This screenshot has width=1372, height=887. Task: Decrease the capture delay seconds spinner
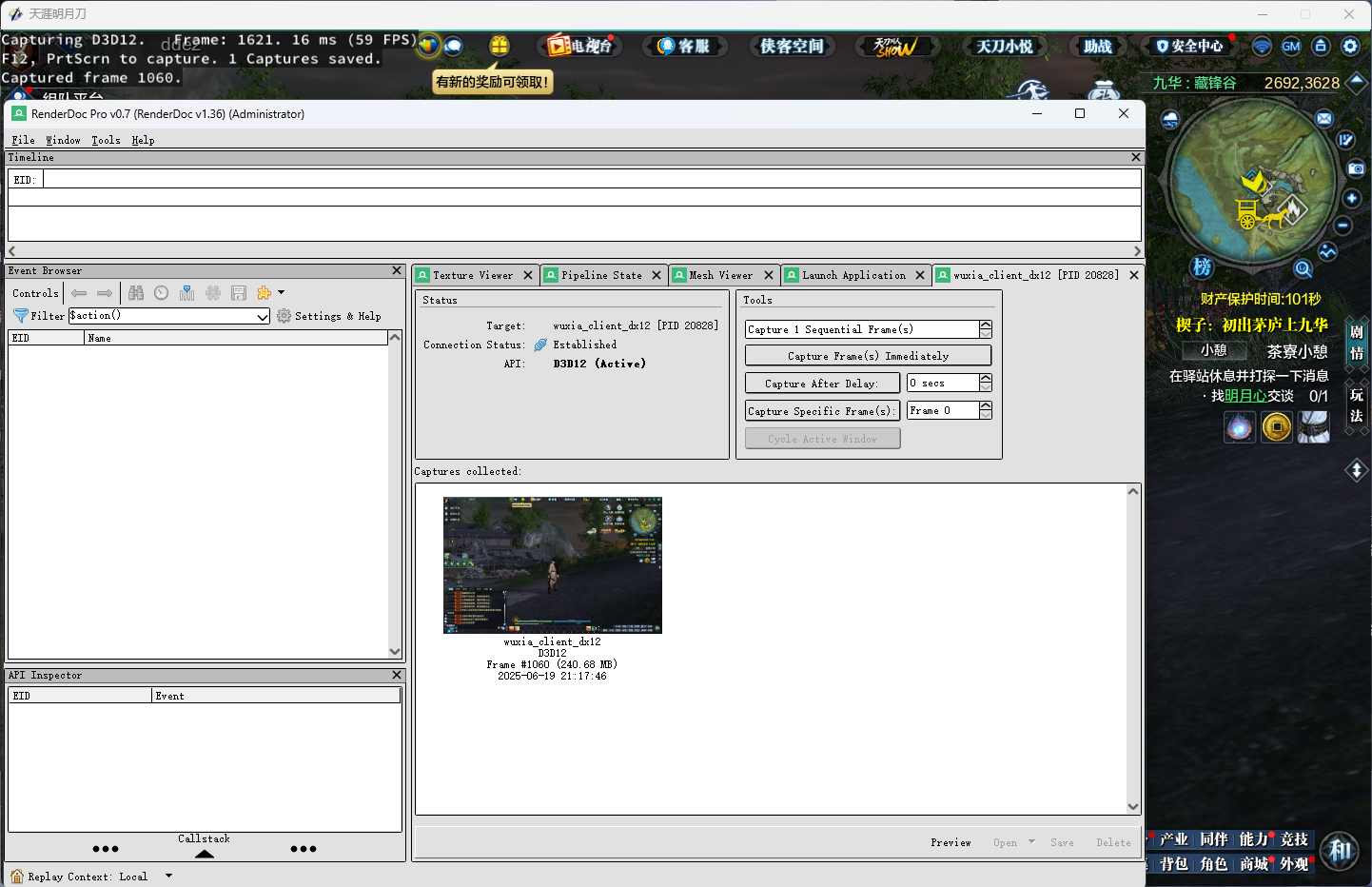(986, 387)
